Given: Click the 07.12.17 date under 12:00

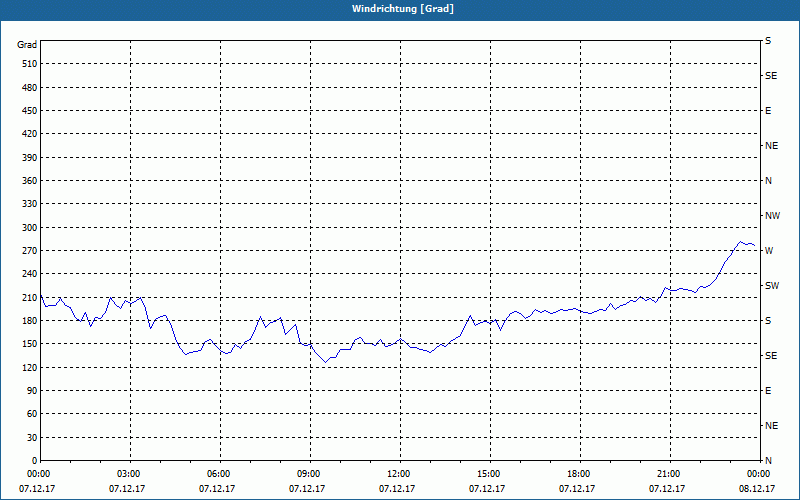Looking at the screenshot, I should pyautogui.click(x=396, y=489).
